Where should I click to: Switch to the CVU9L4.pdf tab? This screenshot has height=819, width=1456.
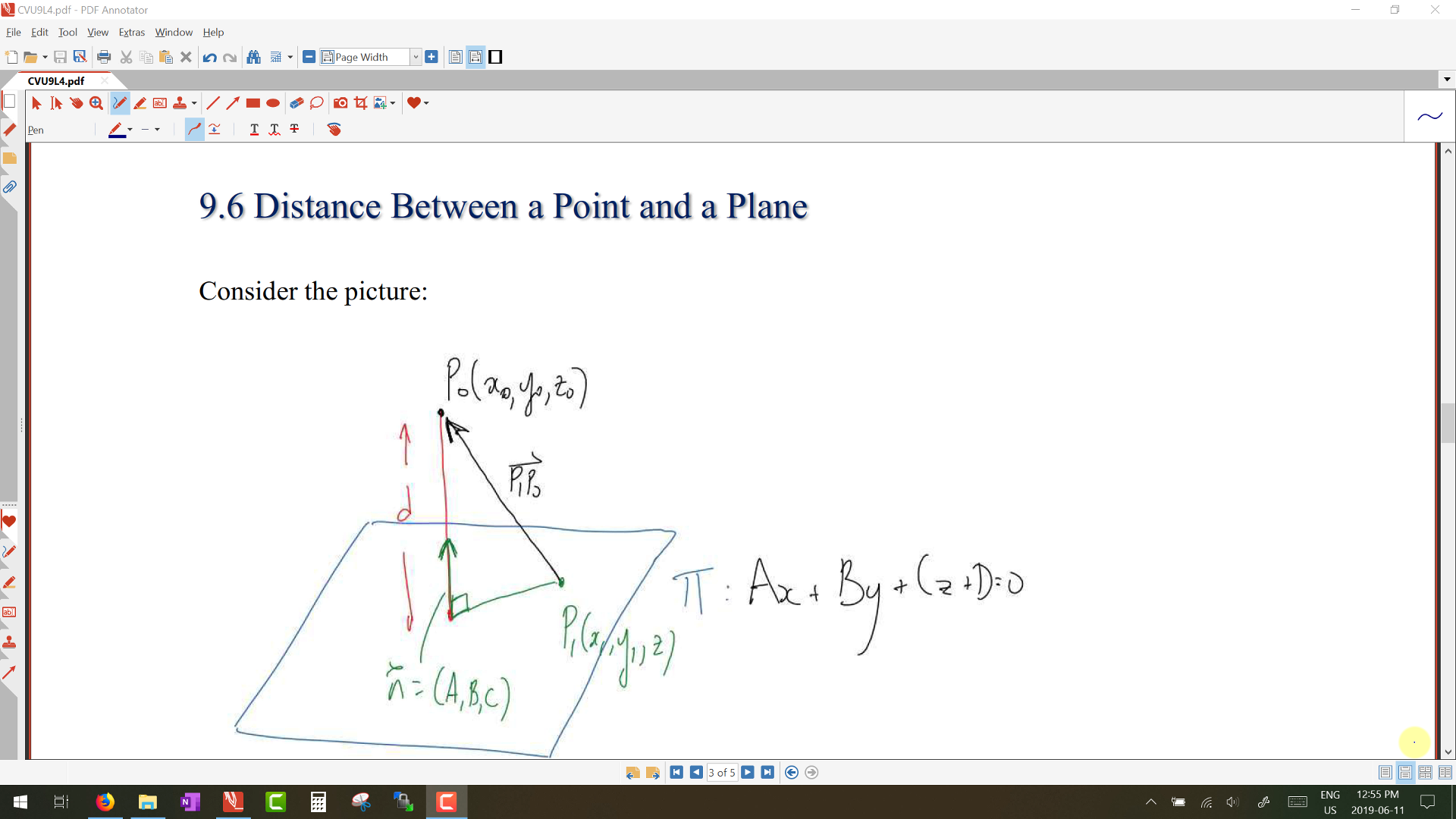tap(56, 81)
